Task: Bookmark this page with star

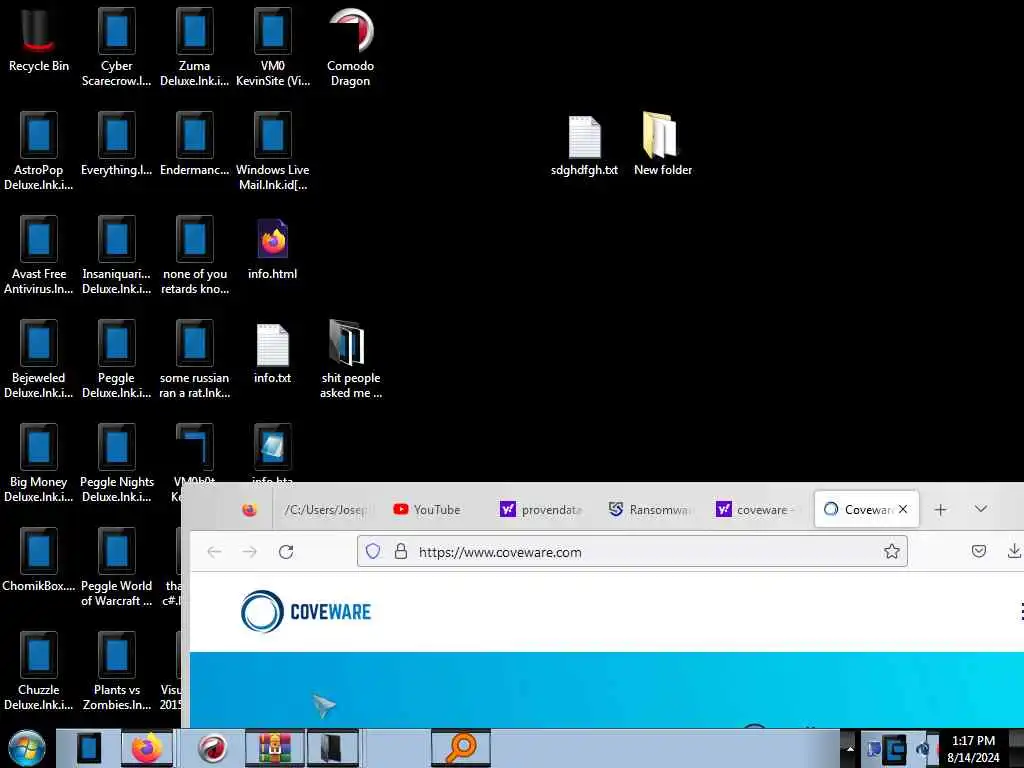Action: [891, 551]
